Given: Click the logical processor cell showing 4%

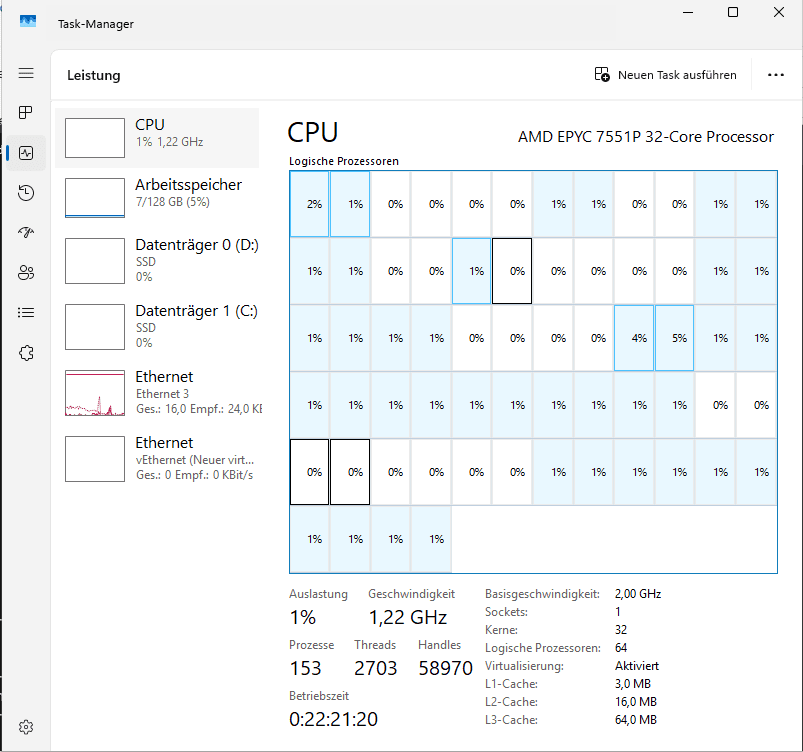Looking at the screenshot, I should (634, 338).
